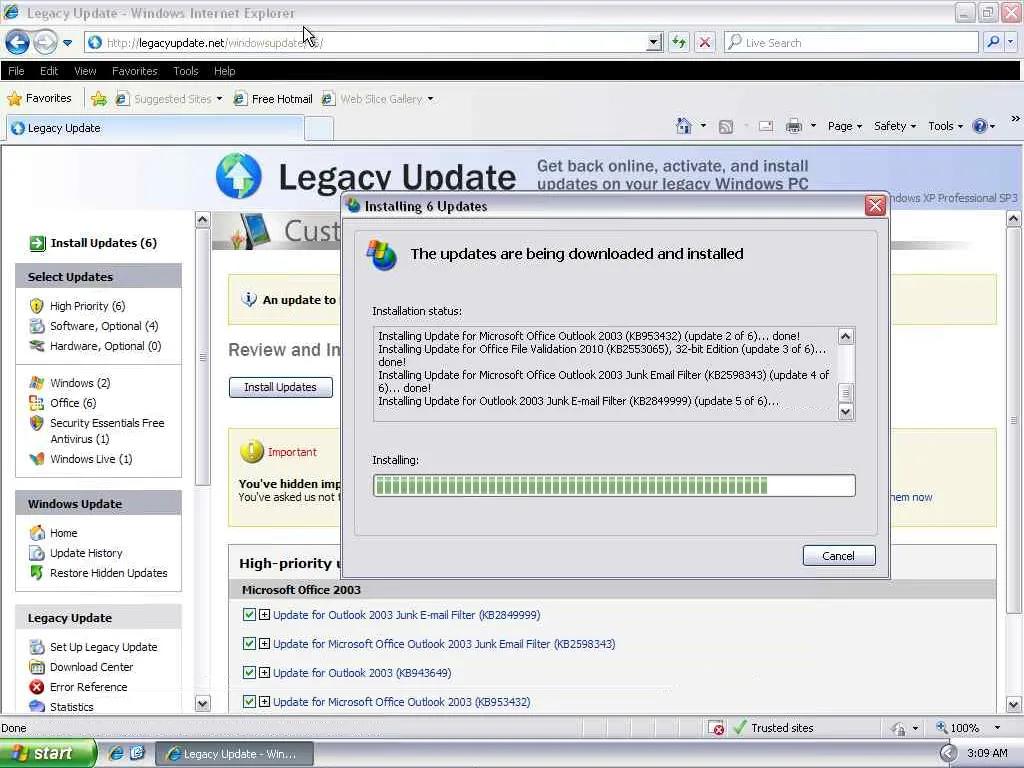
Task: Open Web Slice Gallery dropdown
Action: (377, 99)
